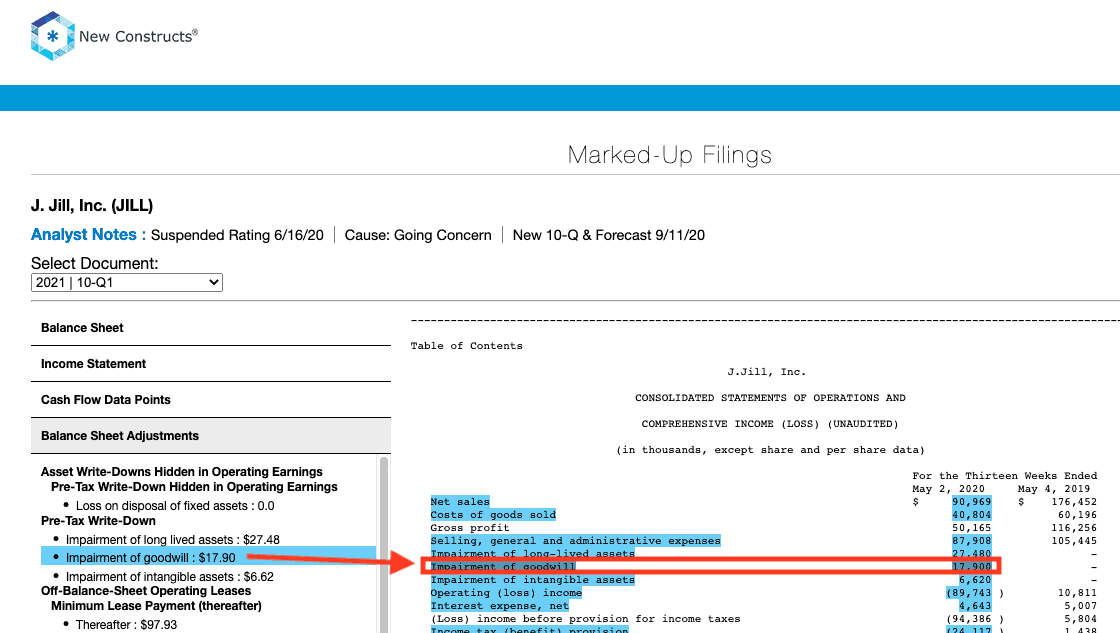
Task: Click the 40,804 cost value
Action: pos(971,514)
